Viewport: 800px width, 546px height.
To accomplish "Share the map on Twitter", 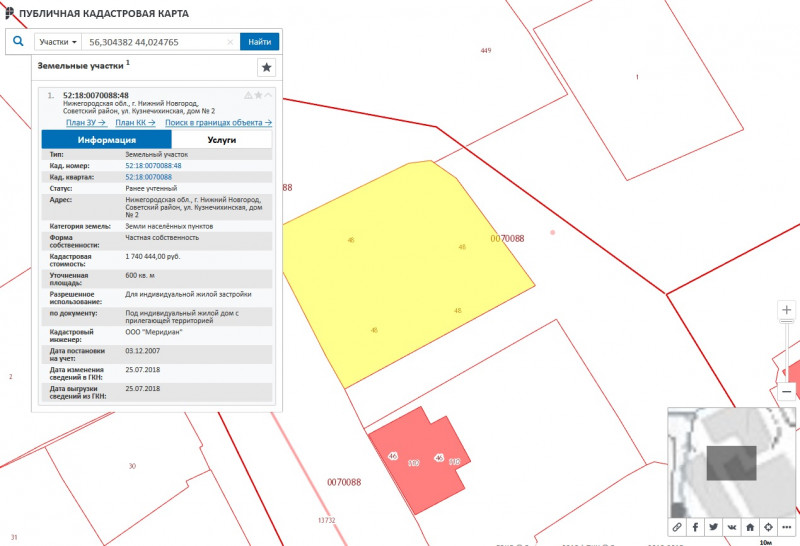I will tap(713, 526).
